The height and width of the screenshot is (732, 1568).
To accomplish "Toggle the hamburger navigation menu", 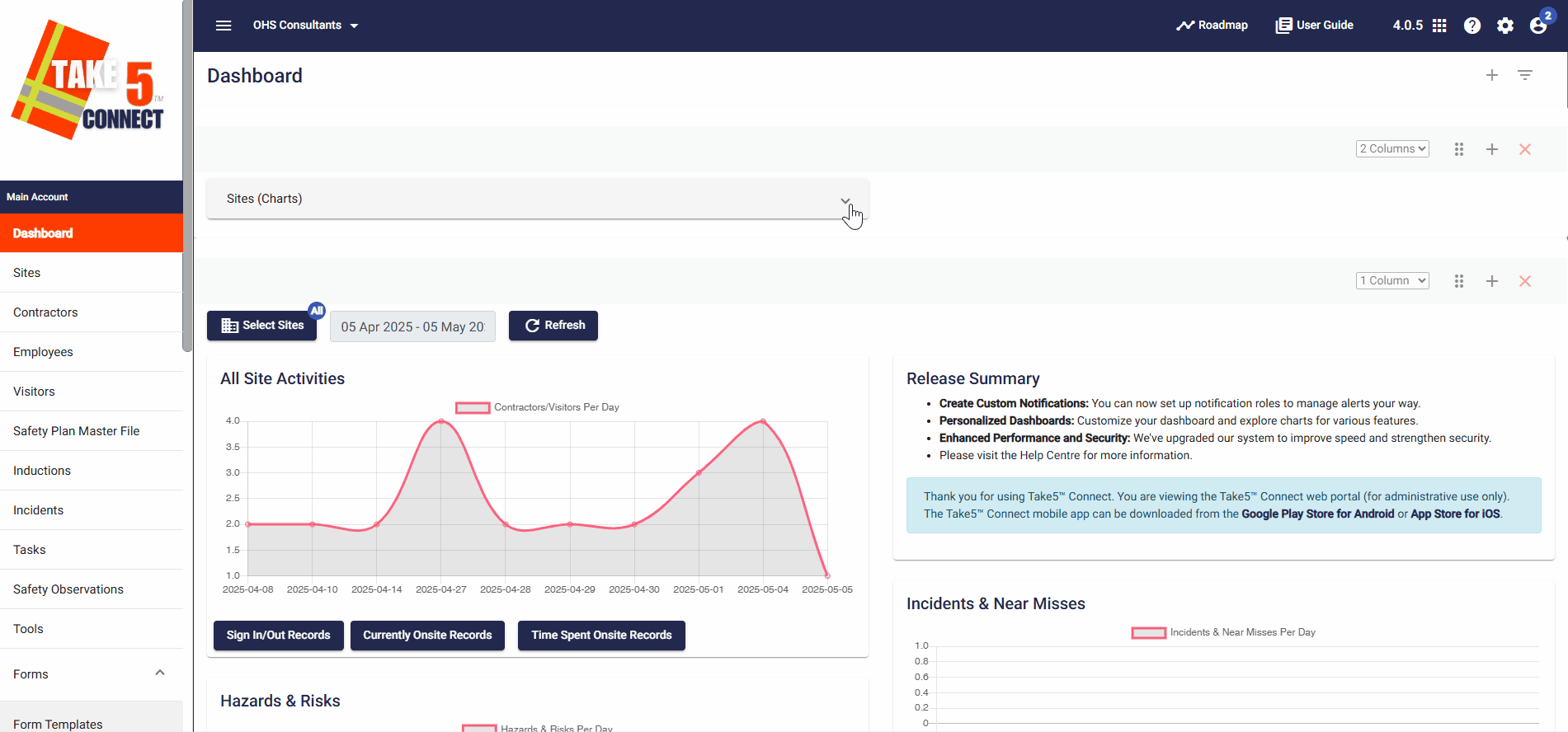I will 224,26.
